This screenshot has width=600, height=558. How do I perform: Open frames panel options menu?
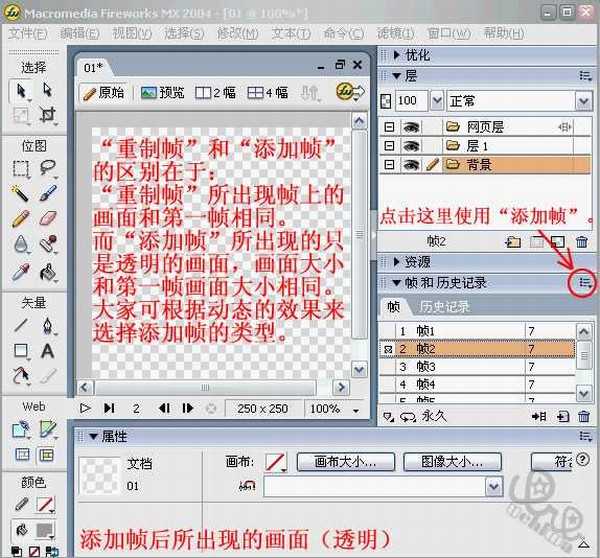click(x=585, y=283)
